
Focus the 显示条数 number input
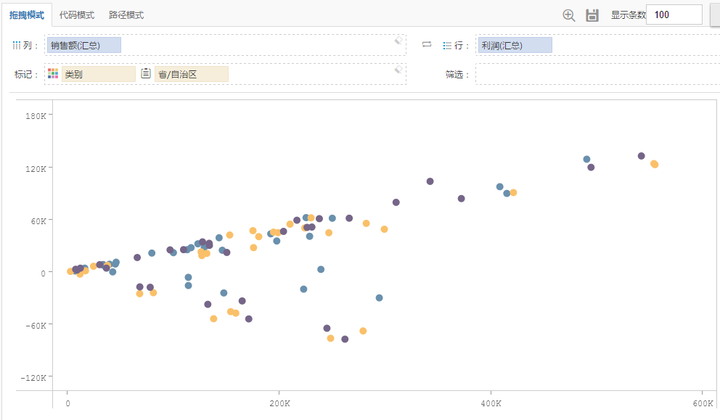[x=674, y=15]
